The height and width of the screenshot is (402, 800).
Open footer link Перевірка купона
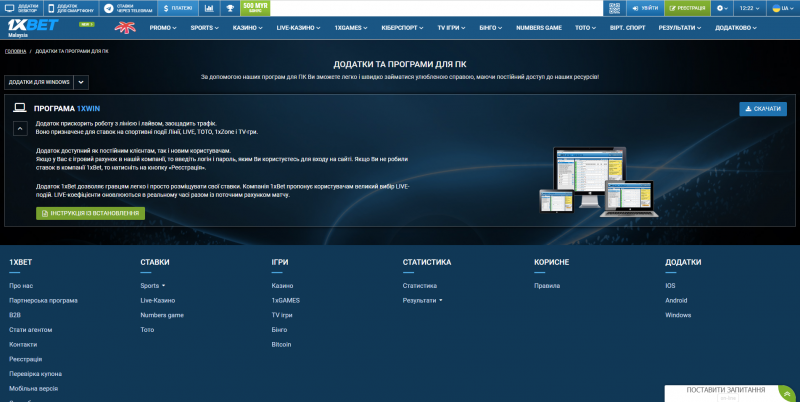tap(35, 374)
